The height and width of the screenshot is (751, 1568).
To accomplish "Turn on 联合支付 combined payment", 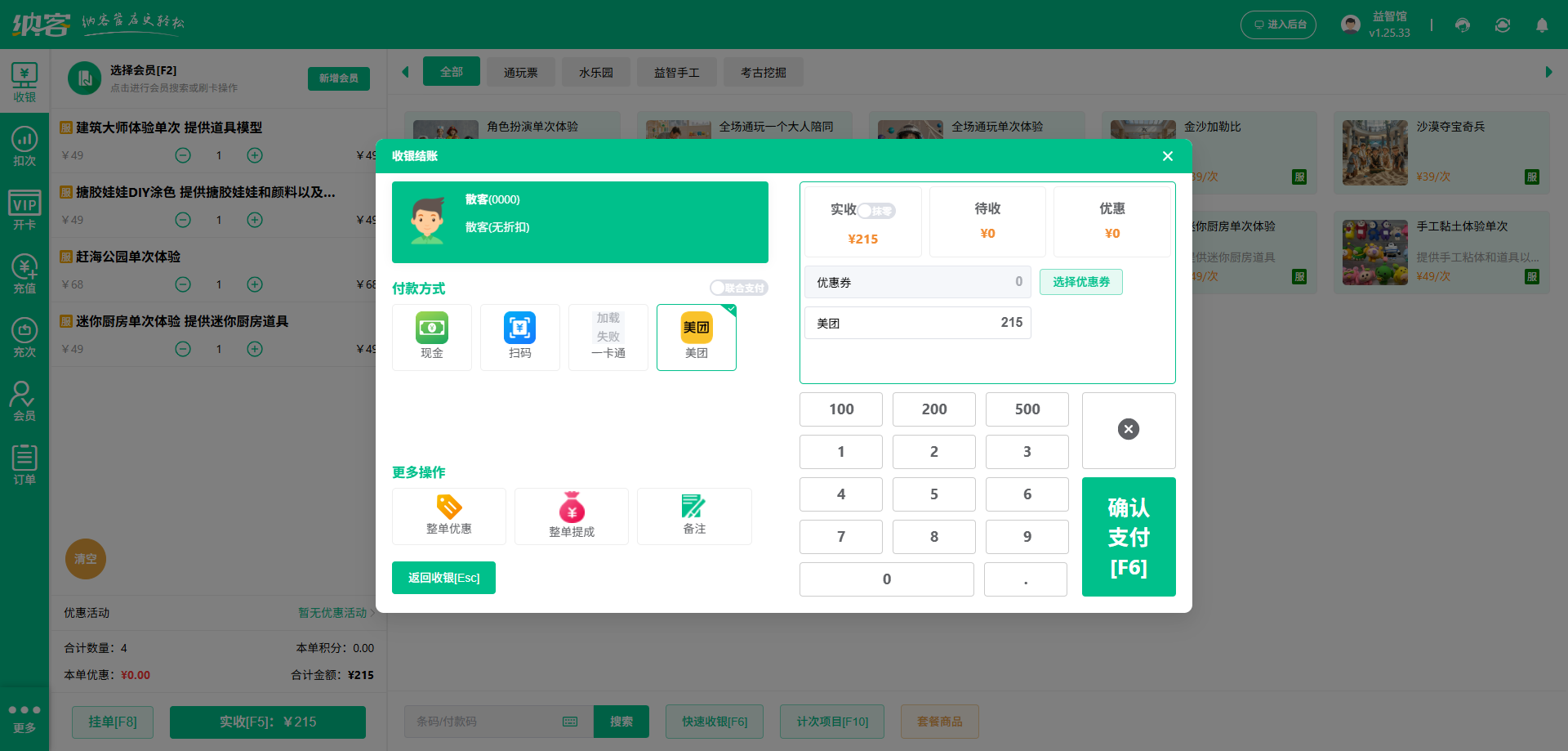I will [x=738, y=288].
